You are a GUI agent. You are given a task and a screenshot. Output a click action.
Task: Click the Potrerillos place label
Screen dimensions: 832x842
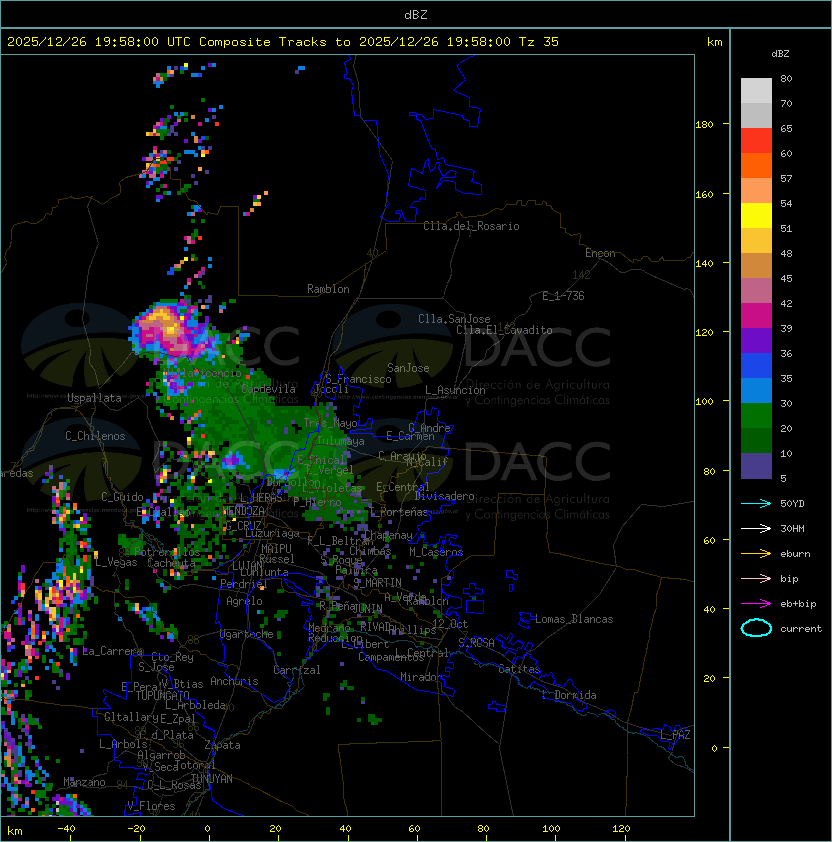(167, 552)
